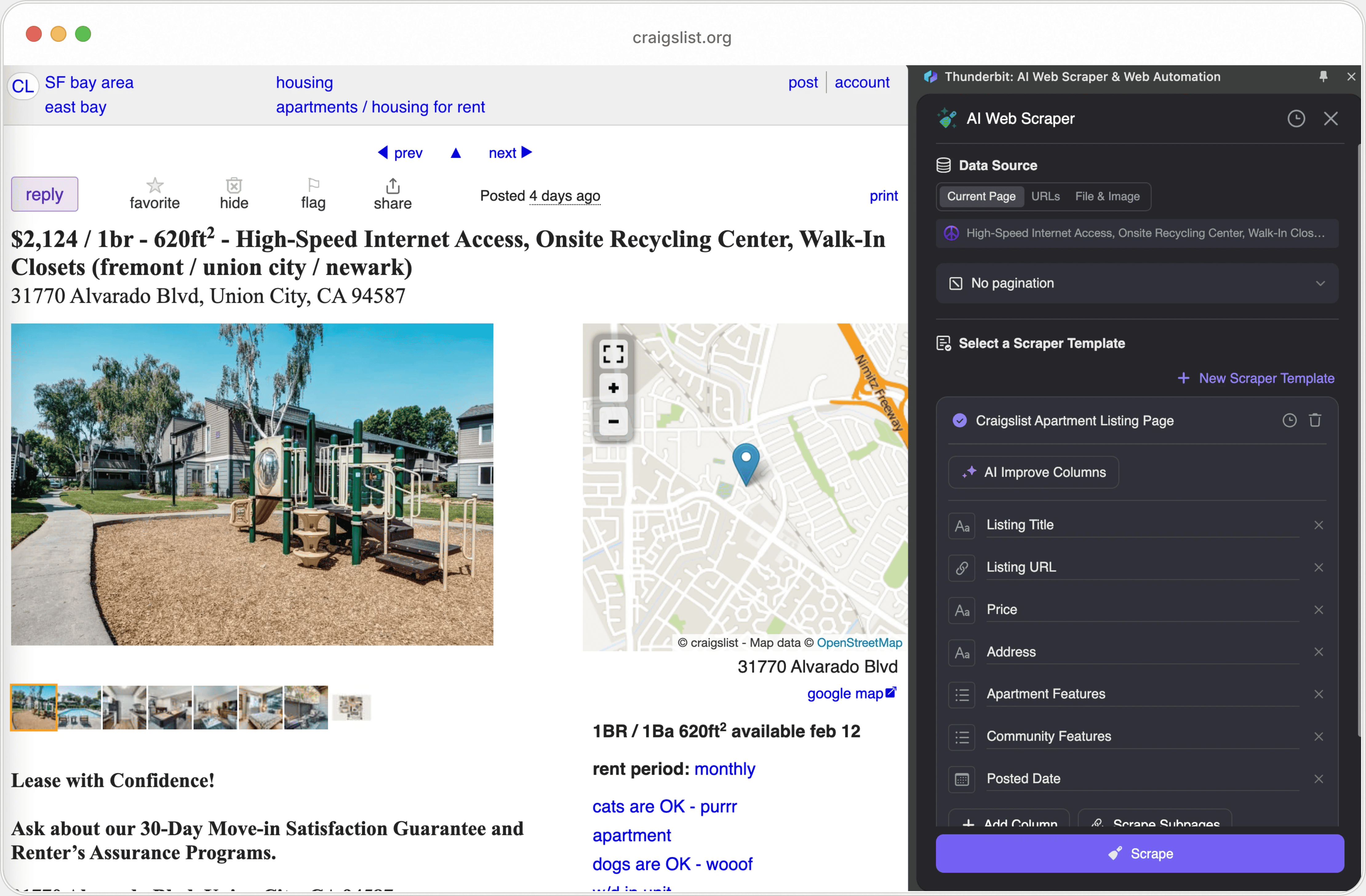The height and width of the screenshot is (896, 1366).
Task: Go to the next listing
Action: click(x=510, y=153)
